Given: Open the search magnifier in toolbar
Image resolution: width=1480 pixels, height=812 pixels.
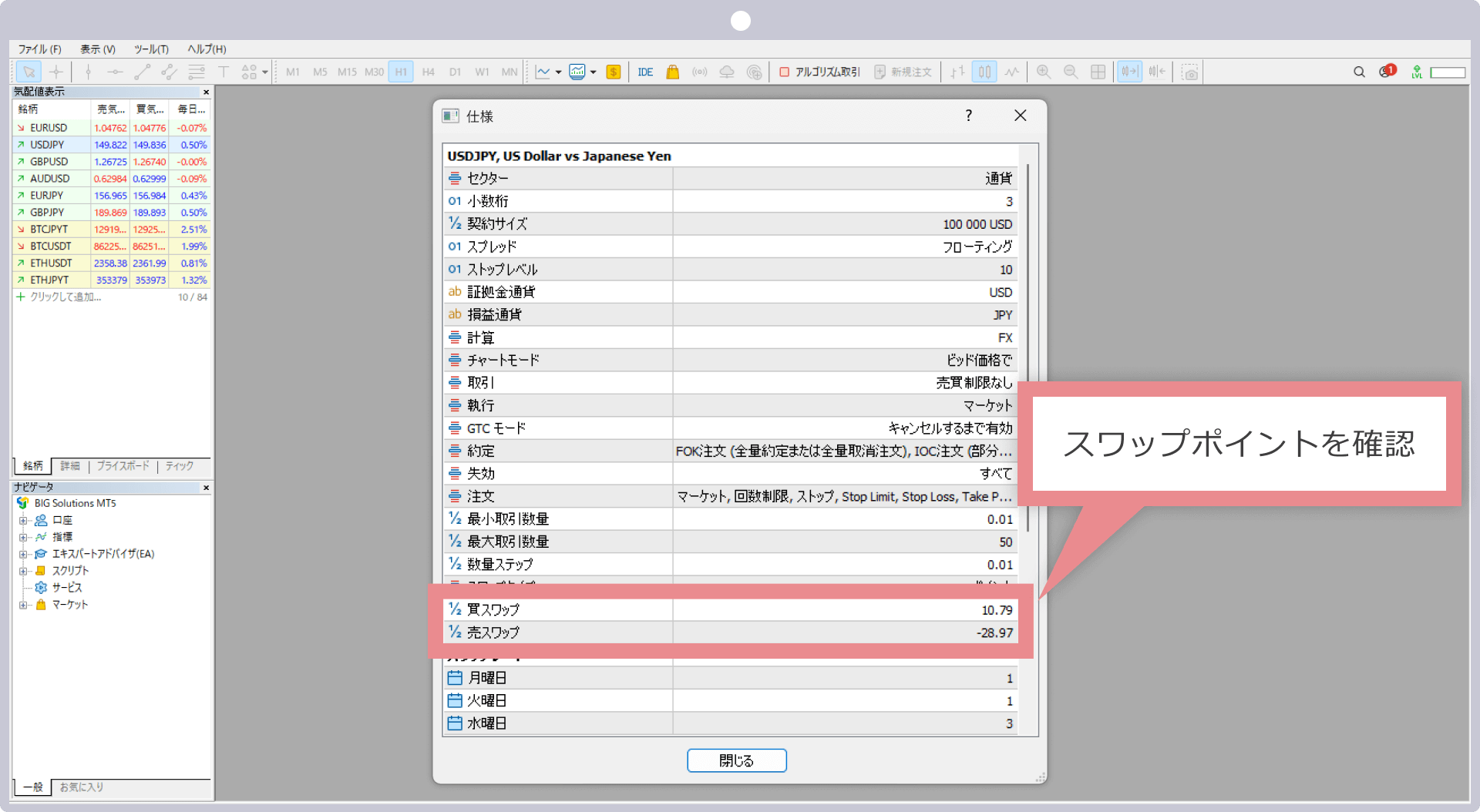Looking at the screenshot, I should pos(1359,72).
